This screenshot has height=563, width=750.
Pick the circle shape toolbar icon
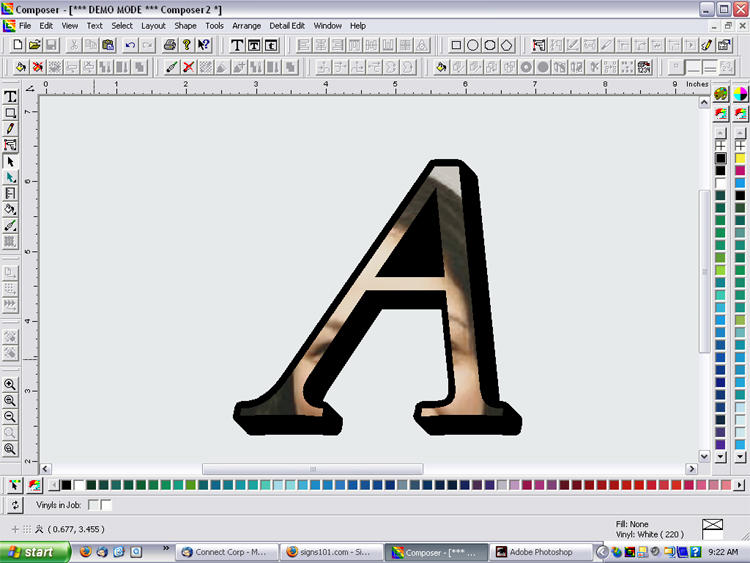pyautogui.click(x=473, y=45)
